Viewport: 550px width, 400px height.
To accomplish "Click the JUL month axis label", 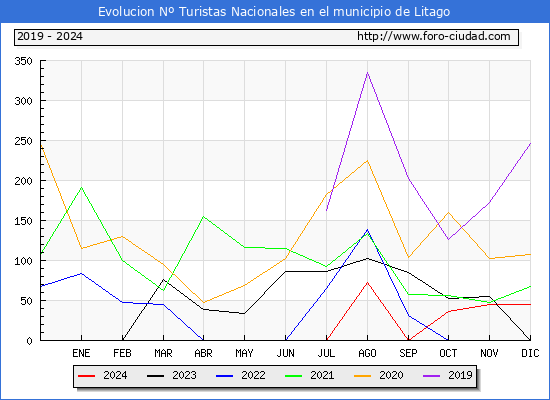I will (326, 353).
